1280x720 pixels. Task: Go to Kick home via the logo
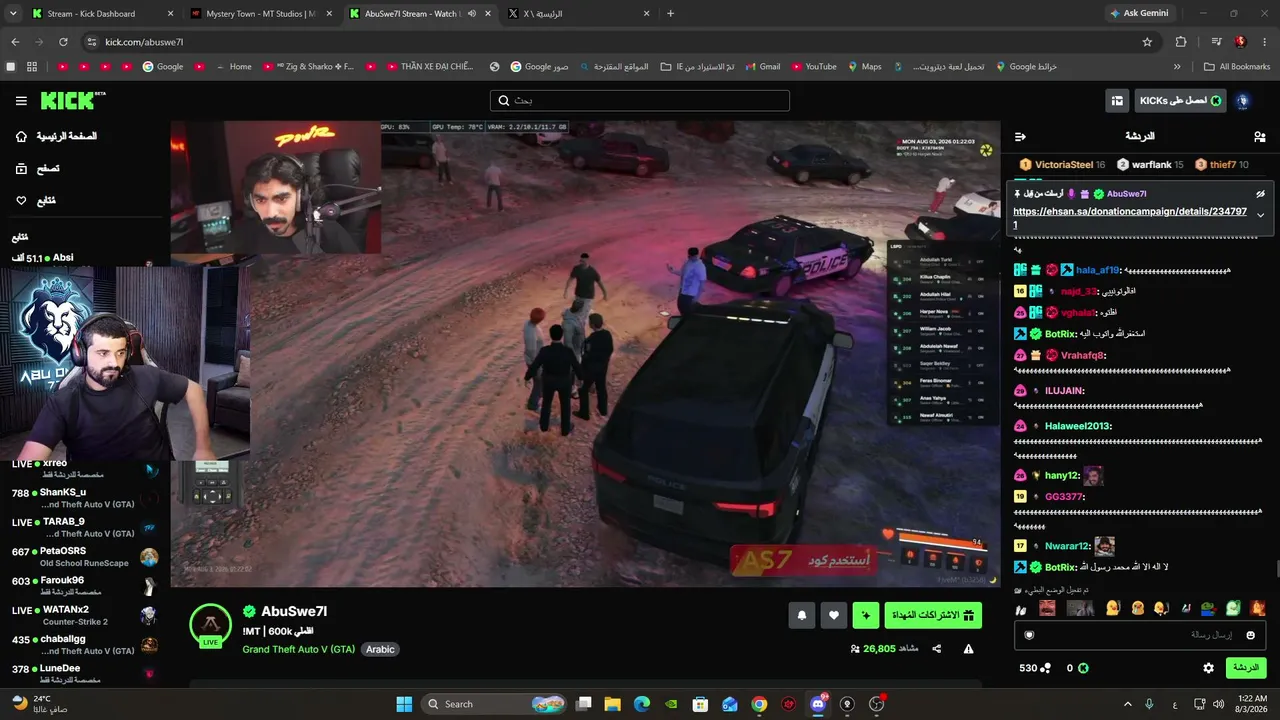(72, 101)
